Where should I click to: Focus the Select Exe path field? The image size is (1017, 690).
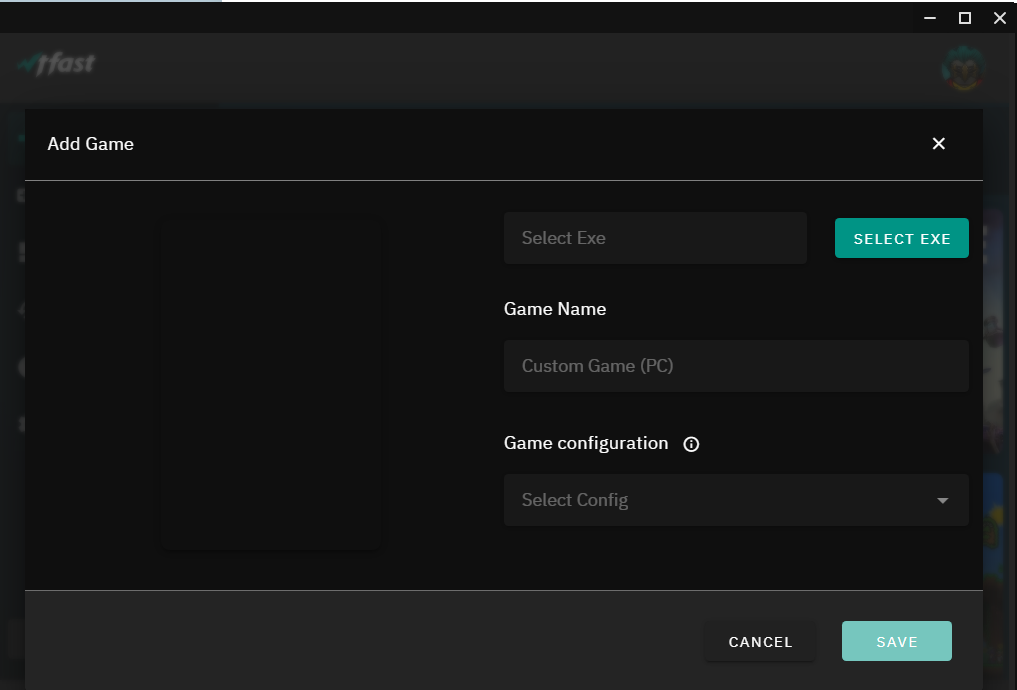tap(654, 238)
